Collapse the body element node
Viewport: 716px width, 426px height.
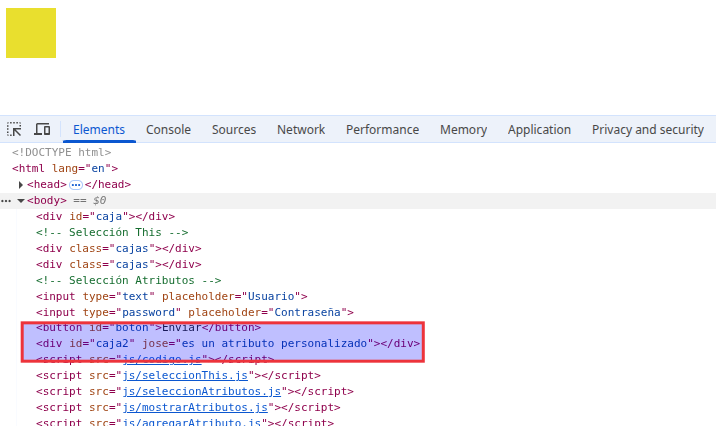pos(21,200)
